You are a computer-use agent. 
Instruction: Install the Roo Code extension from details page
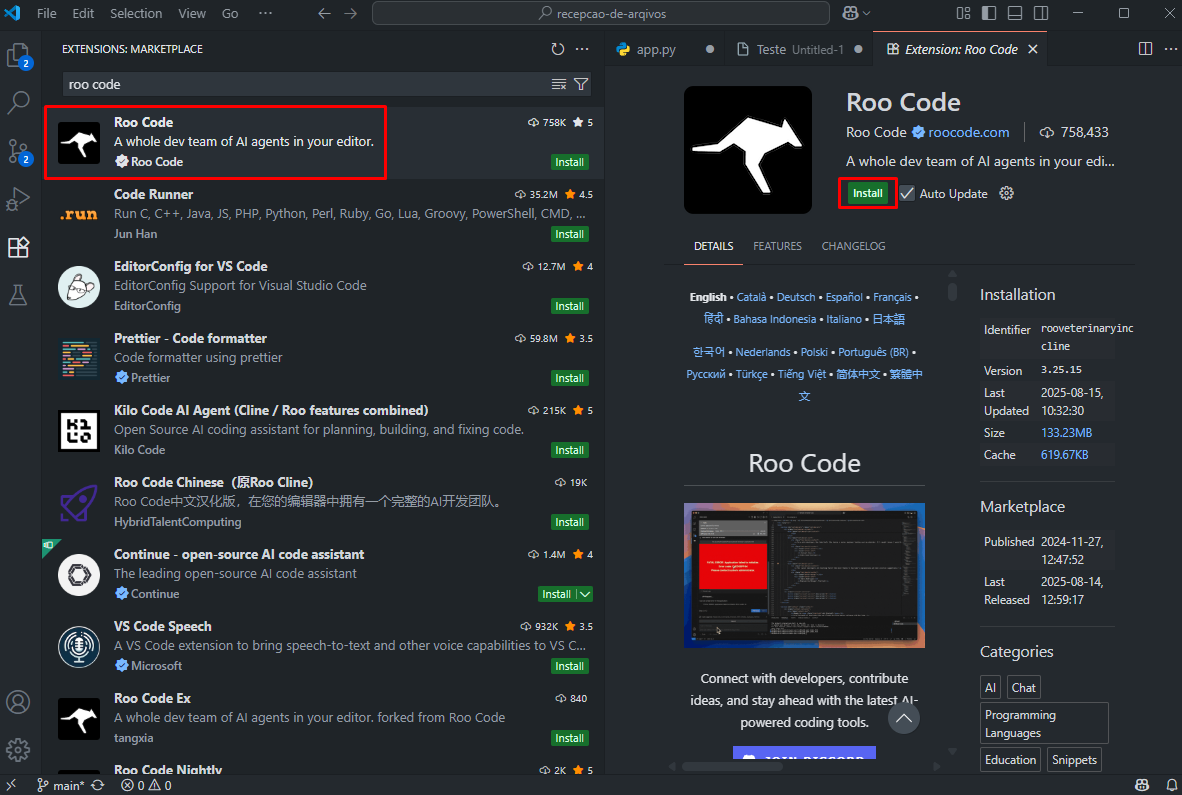pyautogui.click(x=867, y=194)
